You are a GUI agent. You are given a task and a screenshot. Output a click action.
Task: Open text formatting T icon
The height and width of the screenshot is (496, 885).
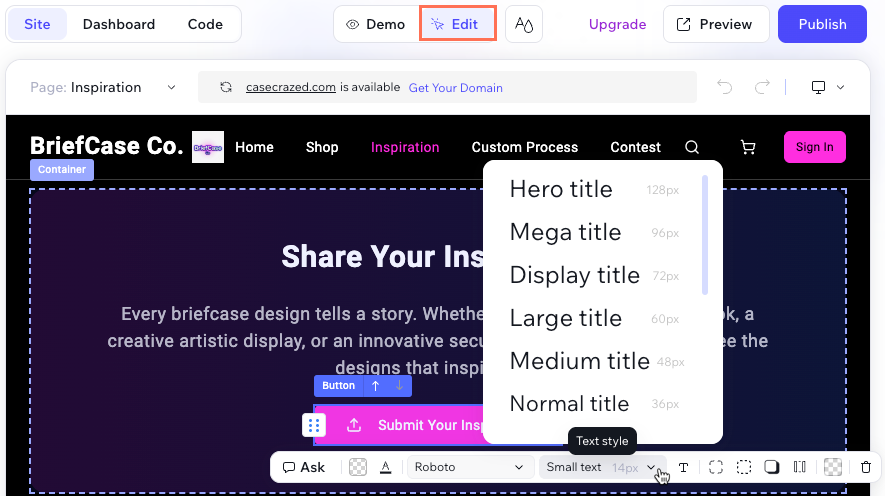tap(684, 467)
